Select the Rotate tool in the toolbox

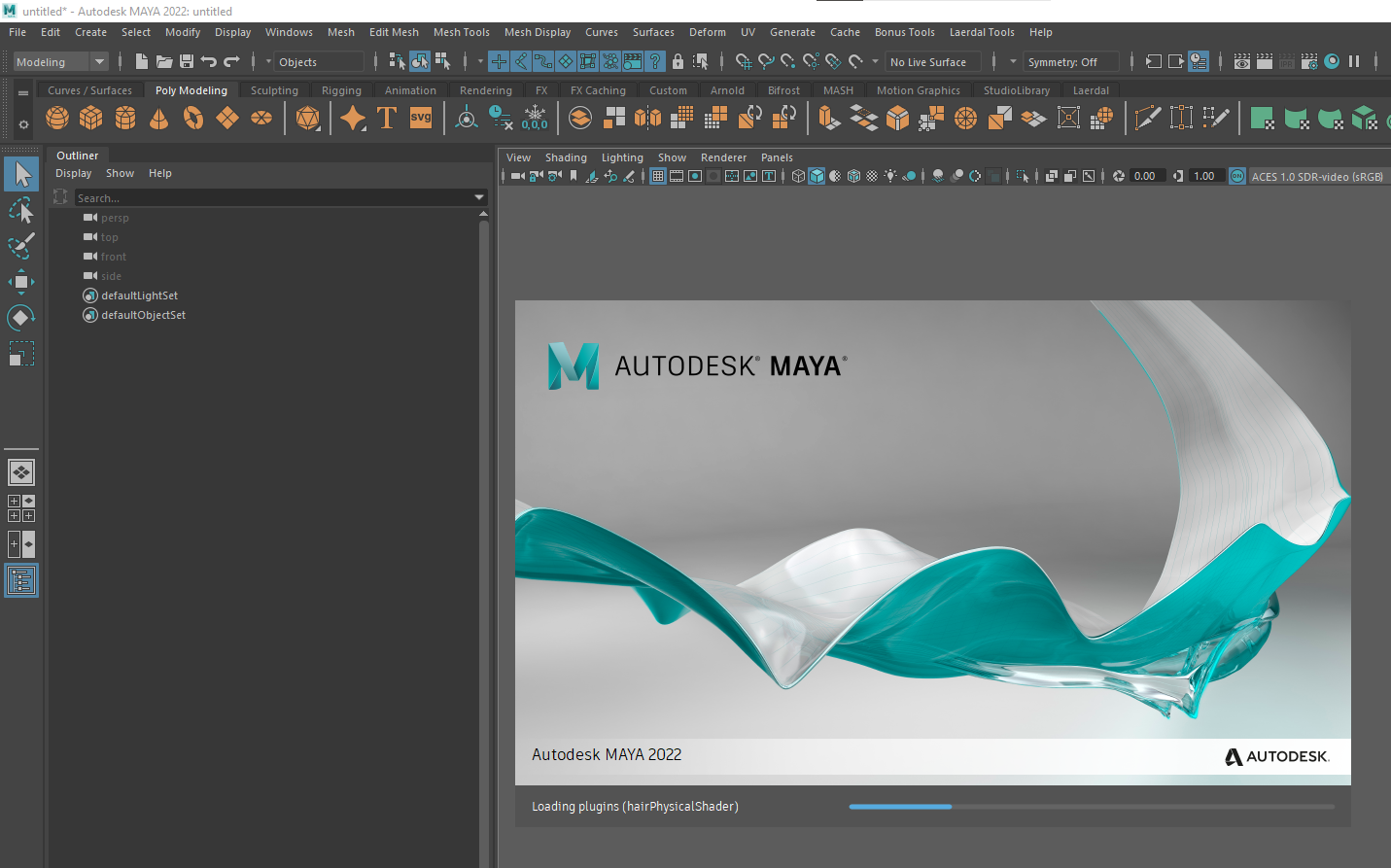coord(21,318)
